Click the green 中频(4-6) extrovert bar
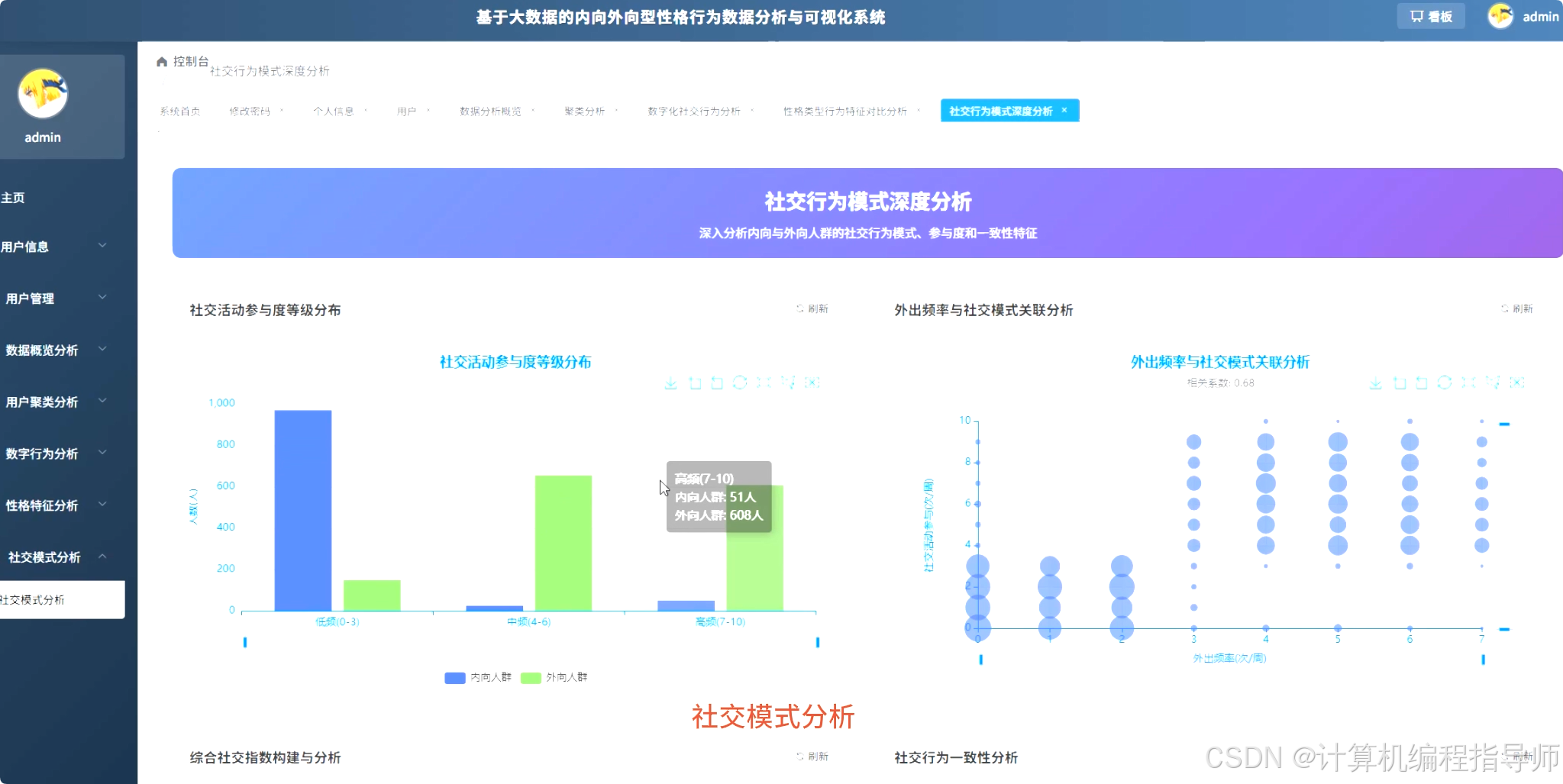Viewport: 1563px width, 784px height. [564, 543]
